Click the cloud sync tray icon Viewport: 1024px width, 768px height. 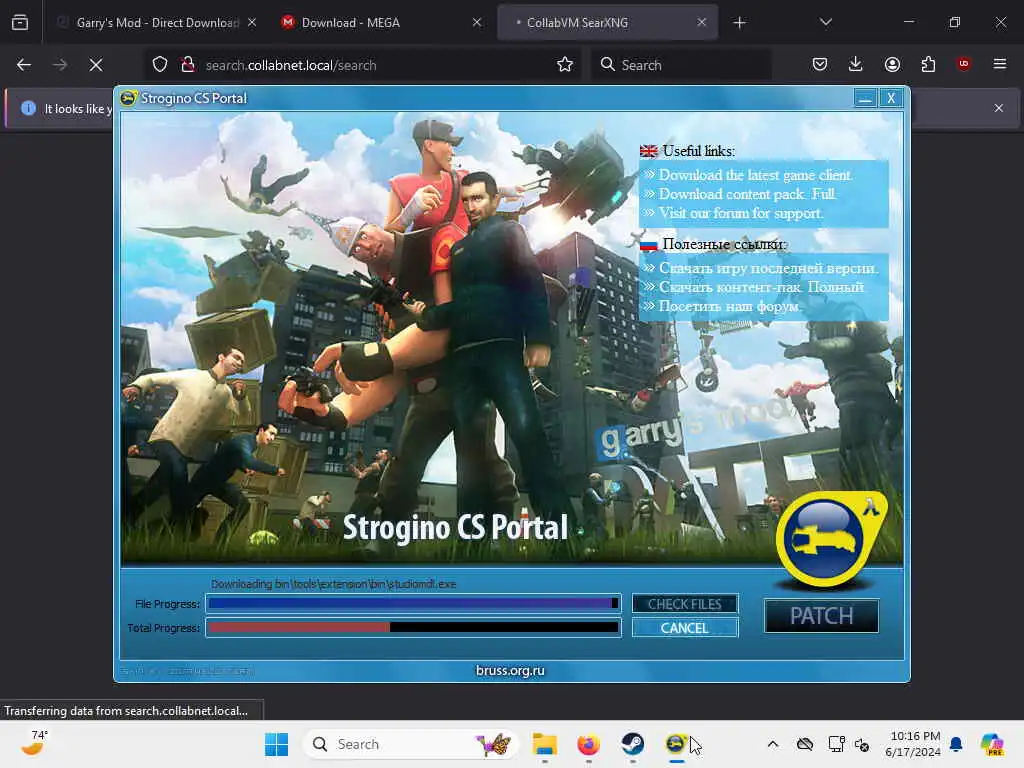pyautogui.click(x=805, y=744)
